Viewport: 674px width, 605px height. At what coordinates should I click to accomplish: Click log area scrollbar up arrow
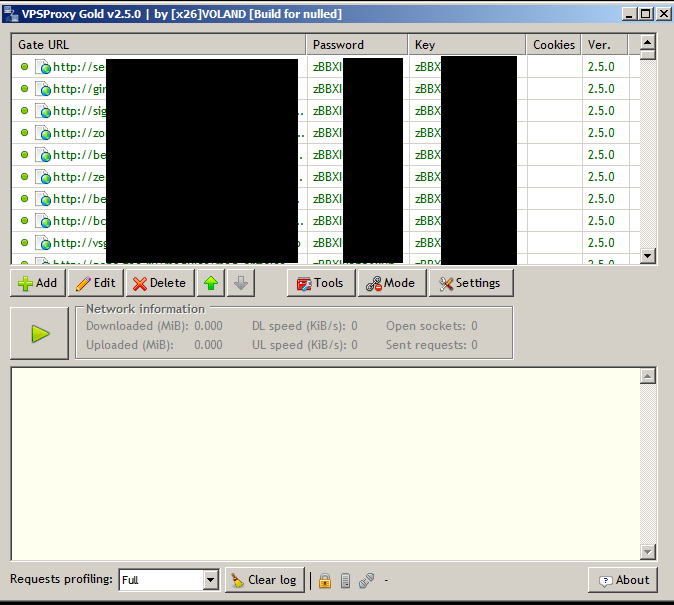(648, 376)
